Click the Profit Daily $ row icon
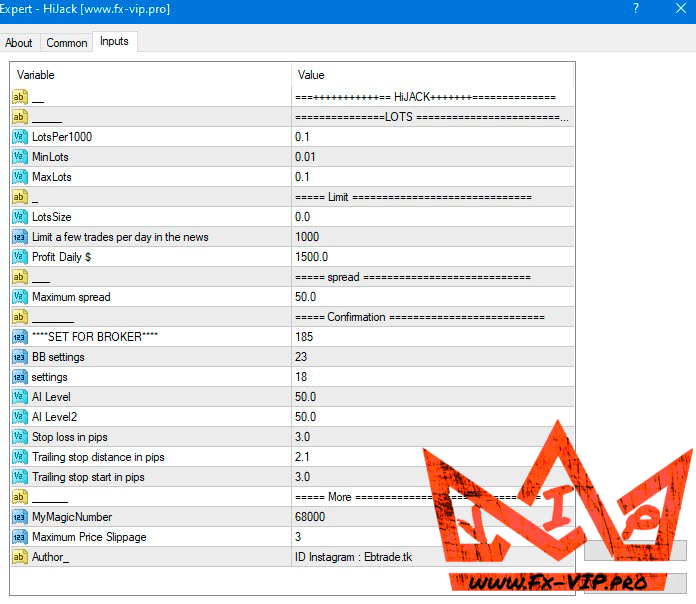Viewport: 696px width, 604px height. [x=20, y=257]
